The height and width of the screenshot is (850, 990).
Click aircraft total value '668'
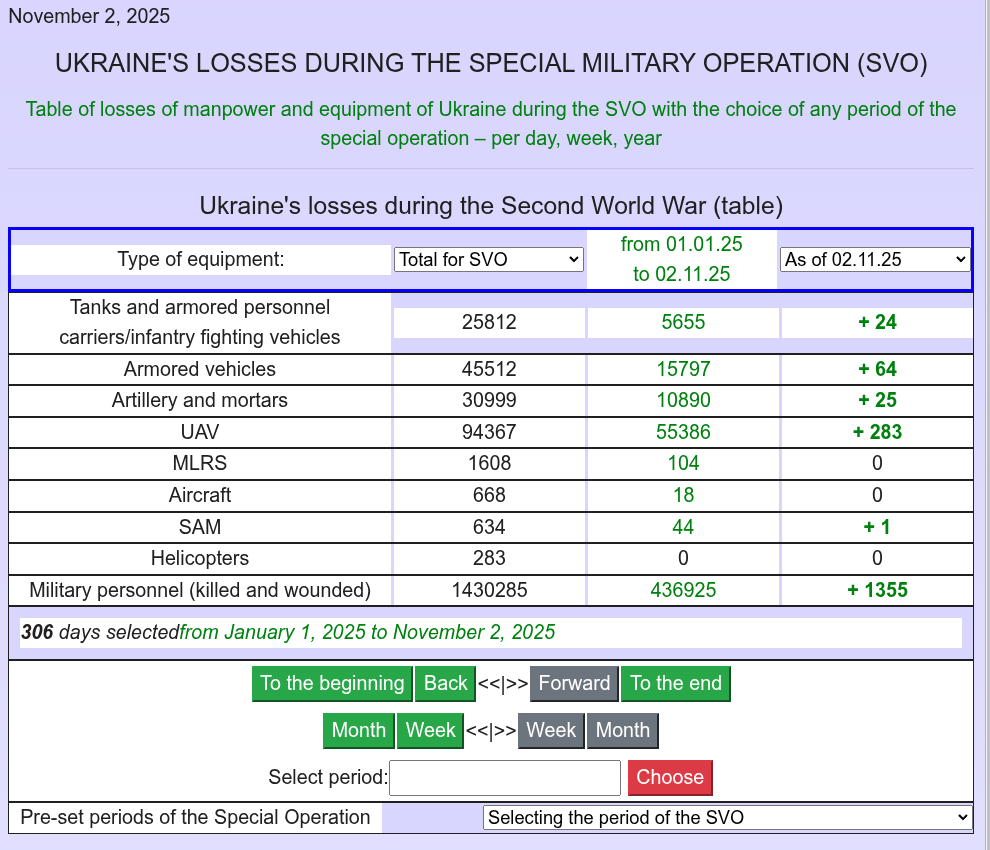(x=489, y=495)
